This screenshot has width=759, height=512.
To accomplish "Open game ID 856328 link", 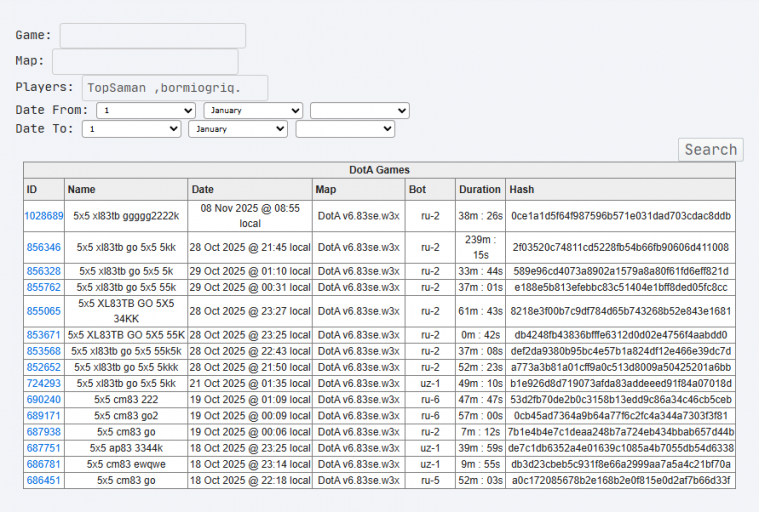I will (44, 271).
